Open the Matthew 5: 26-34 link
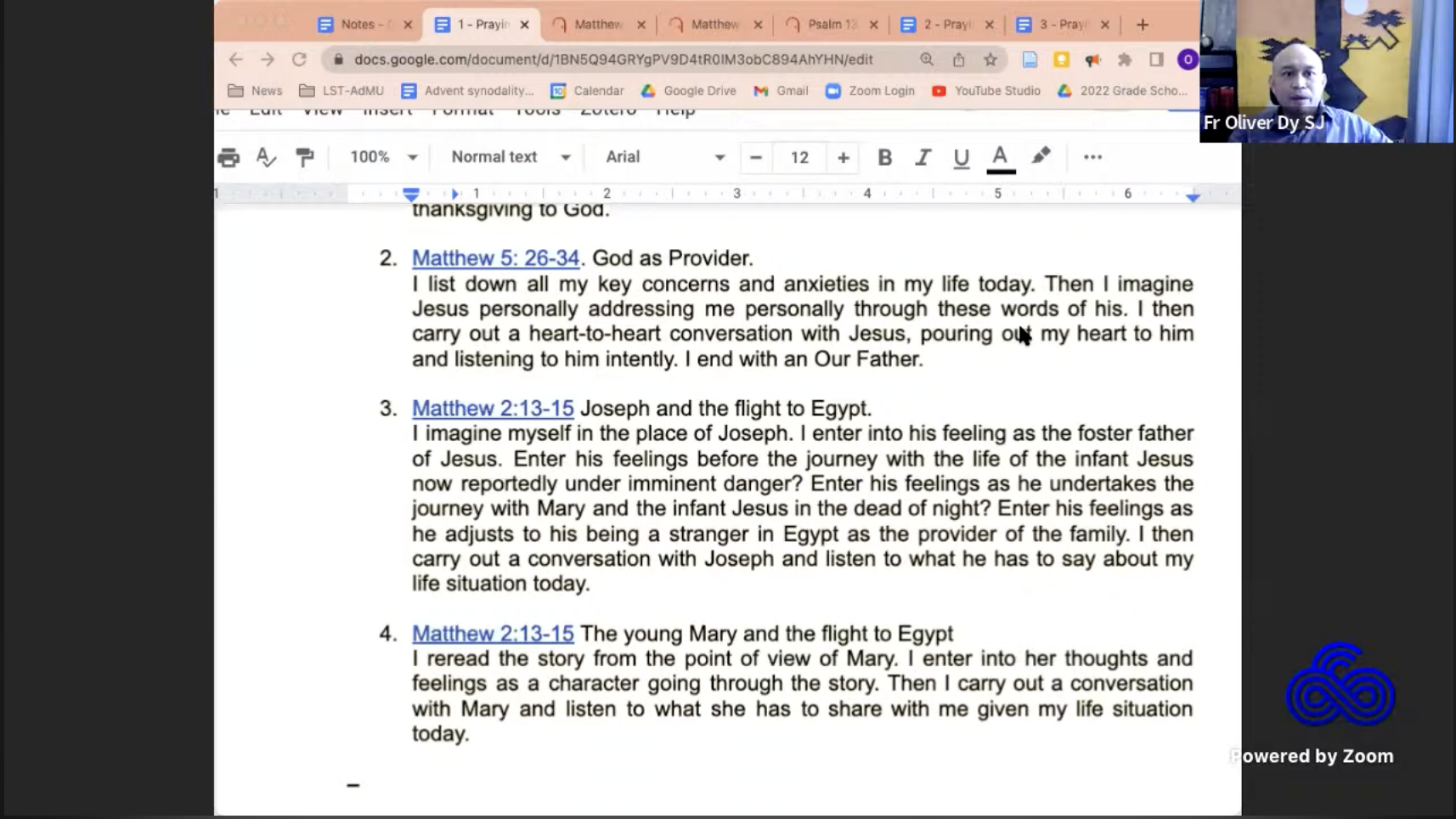1456x819 pixels. 495,258
